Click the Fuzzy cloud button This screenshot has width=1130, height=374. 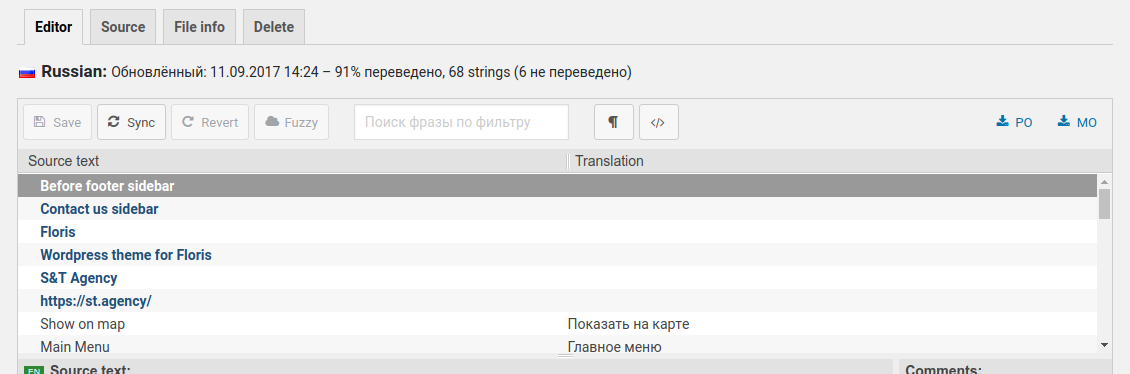click(291, 123)
